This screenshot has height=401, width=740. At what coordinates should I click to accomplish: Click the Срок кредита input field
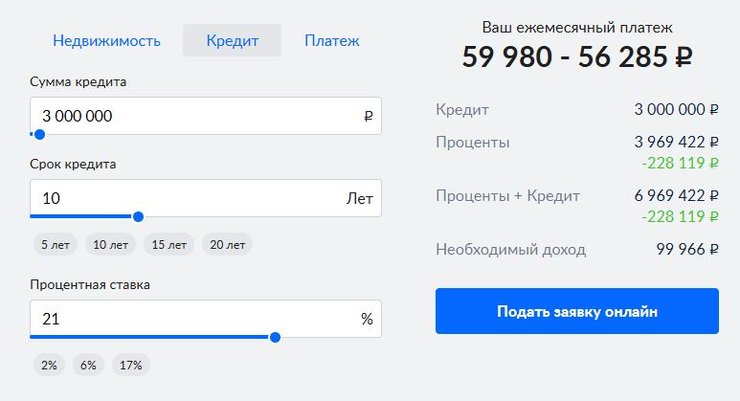click(x=206, y=198)
